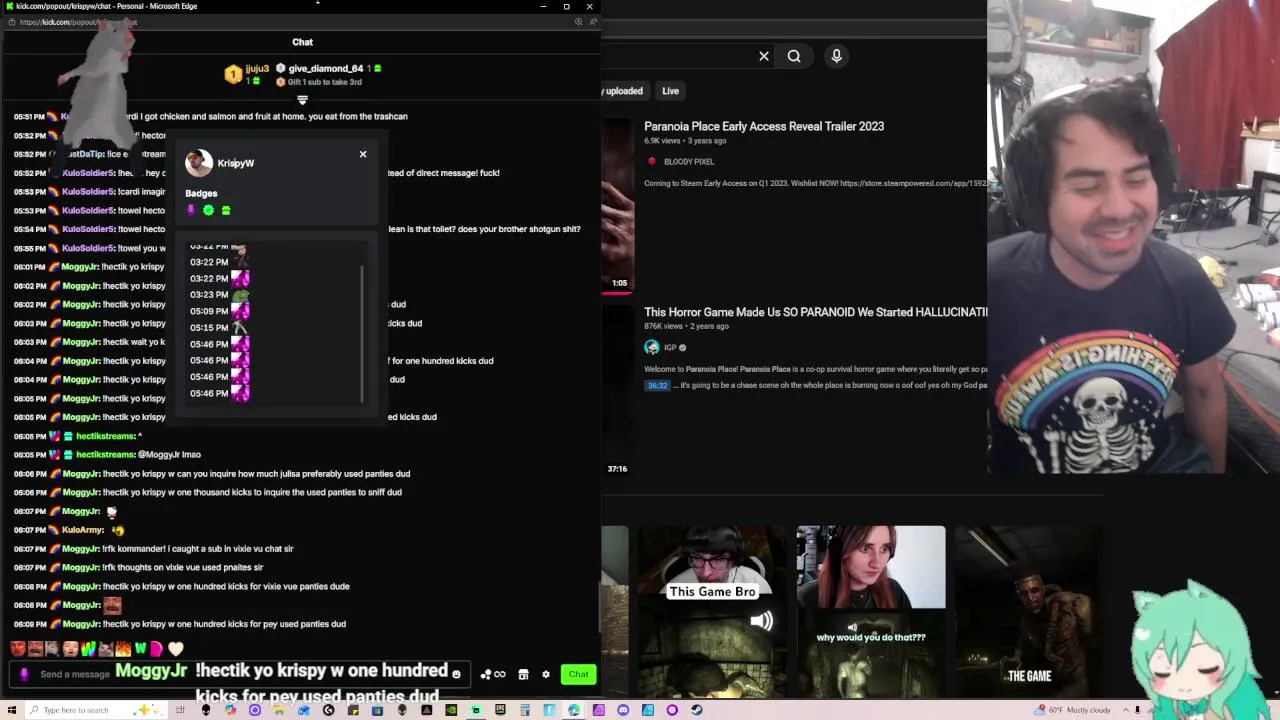Jump to 36:32 transcript timestamp
The width and height of the screenshot is (1280, 720).
(657, 385)
